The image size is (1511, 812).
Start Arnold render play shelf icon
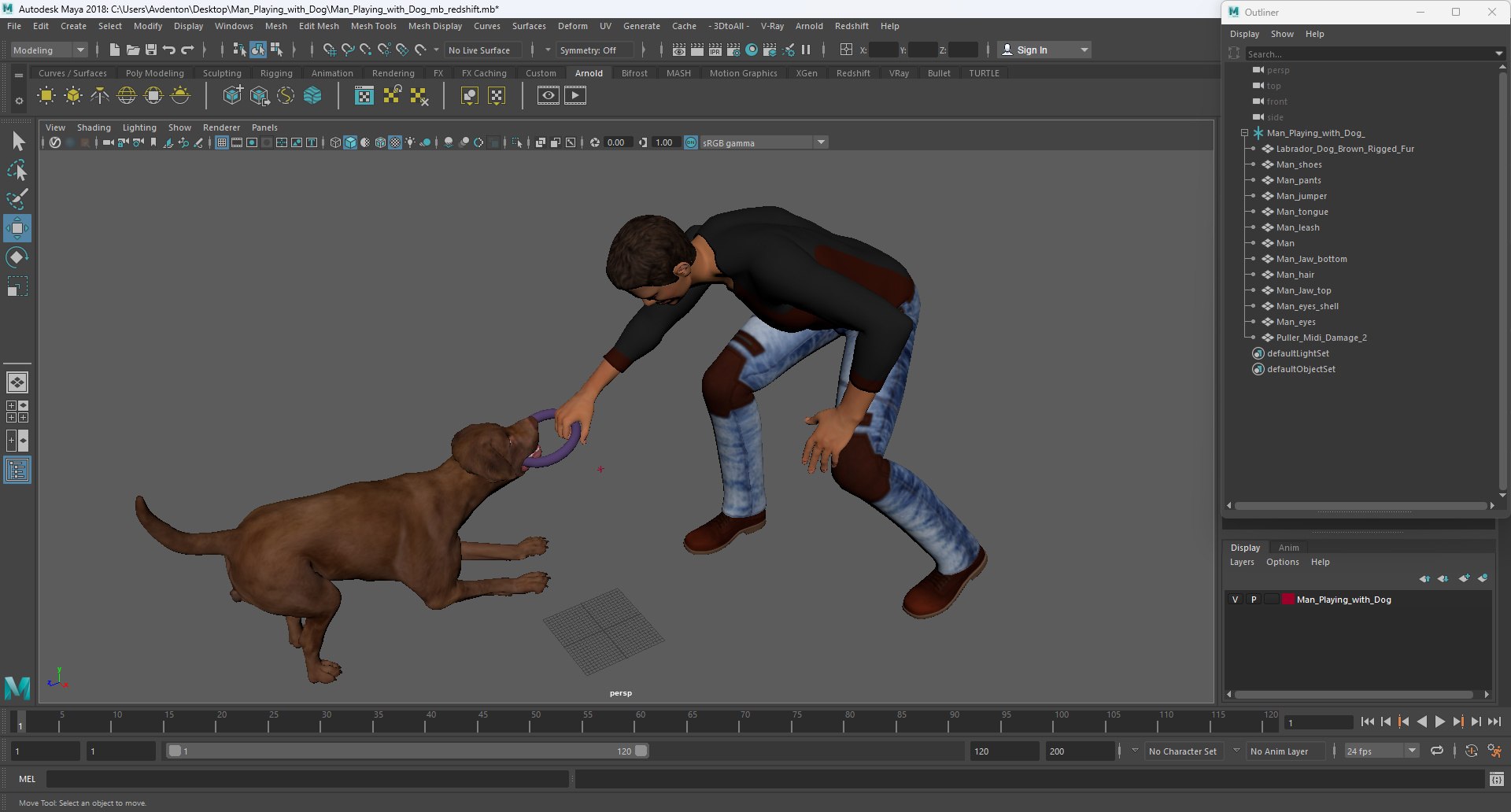tap(575, 96)
